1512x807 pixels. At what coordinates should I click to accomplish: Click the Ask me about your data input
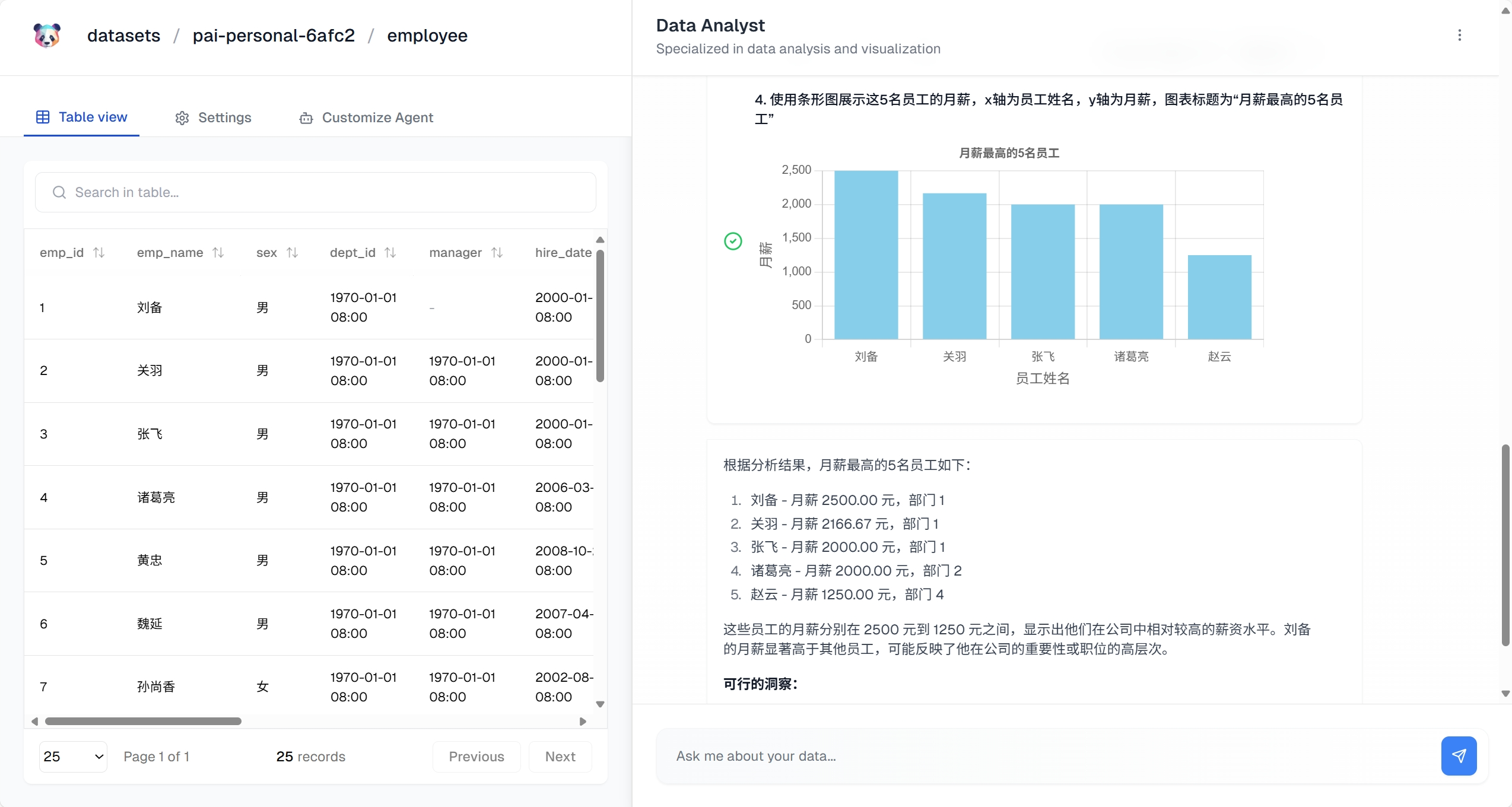[x=1044, y=756]
